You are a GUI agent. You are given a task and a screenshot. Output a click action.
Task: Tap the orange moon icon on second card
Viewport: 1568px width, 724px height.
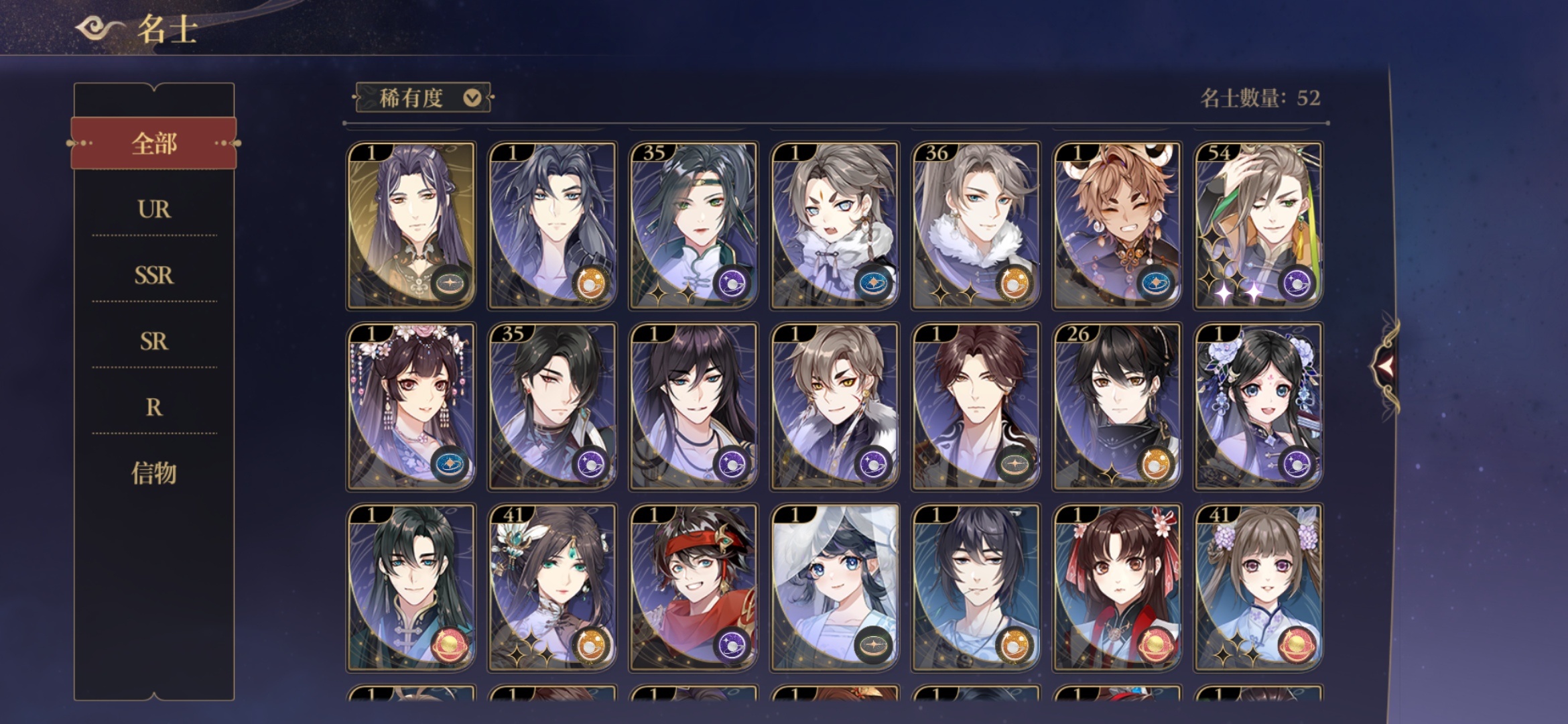coord(592,284)
